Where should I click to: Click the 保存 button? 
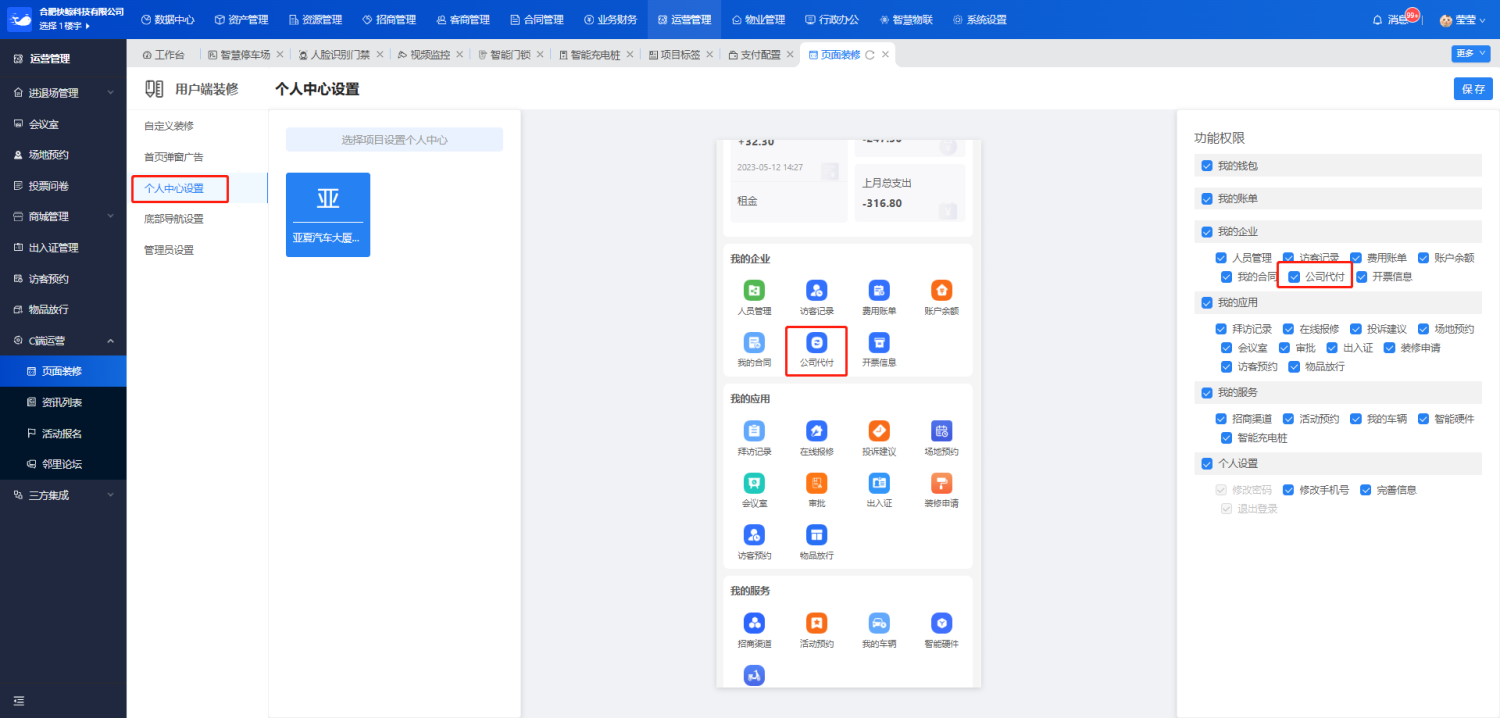(x=1473, y=89)
